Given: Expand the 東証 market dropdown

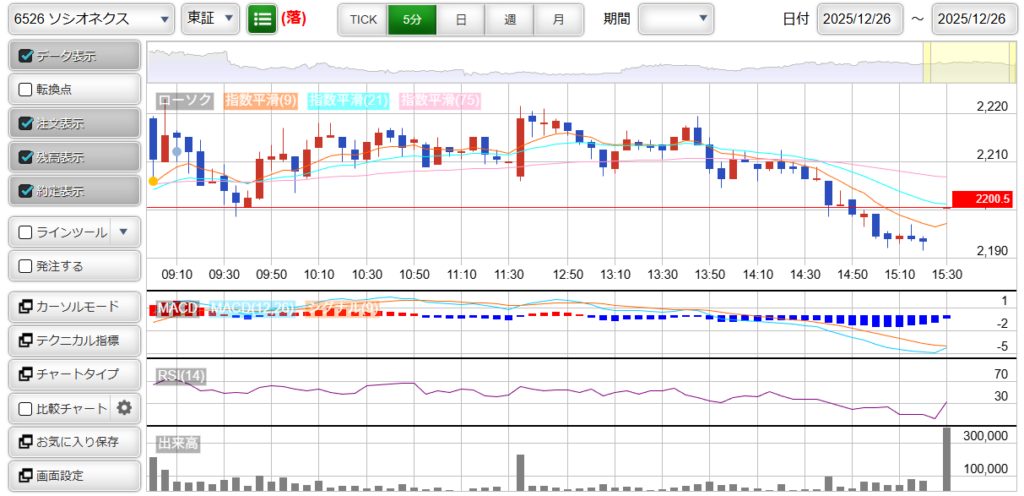Looking at the screenshot, I should coord(211,19).
